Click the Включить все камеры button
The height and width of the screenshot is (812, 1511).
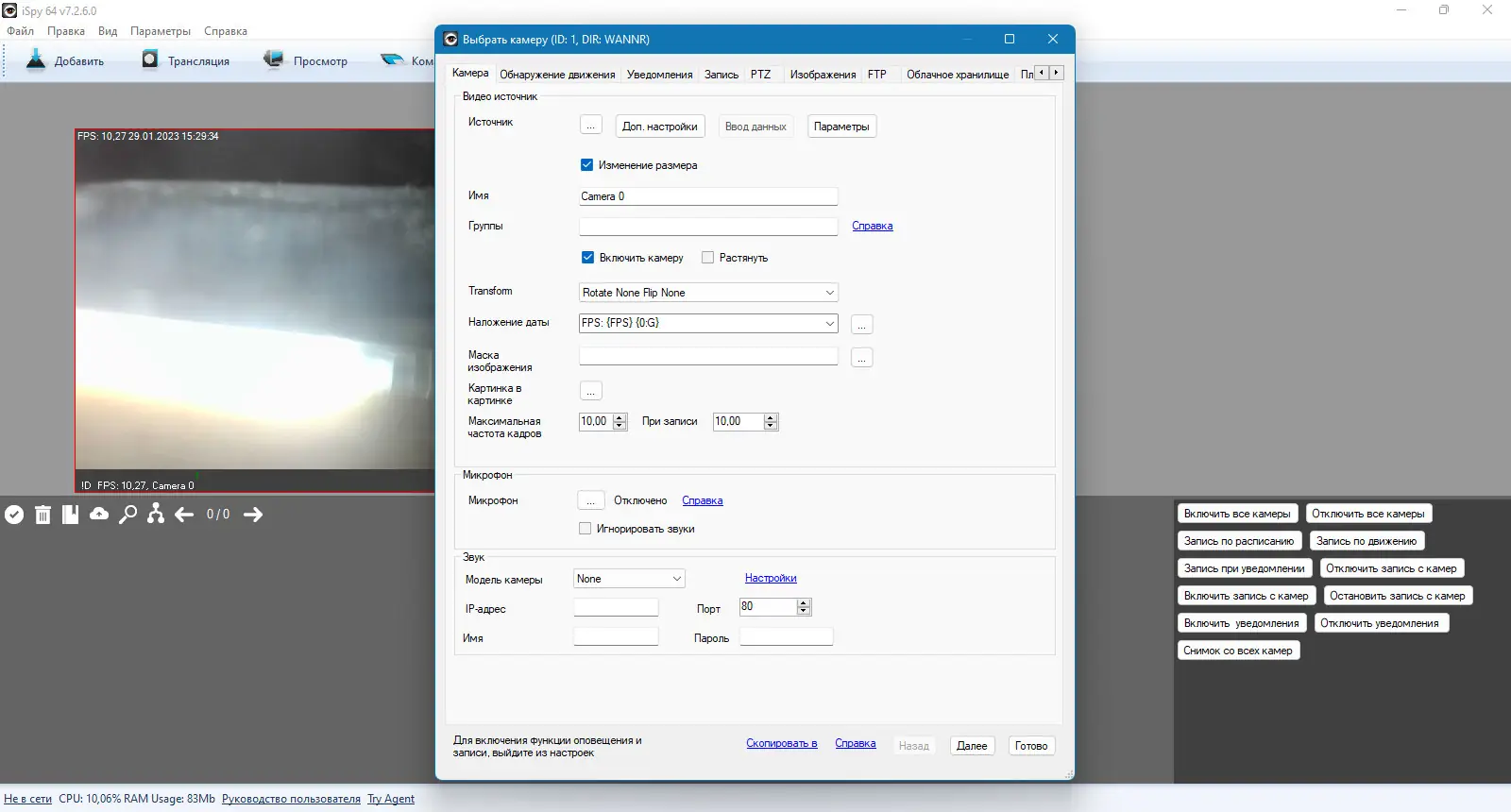tap(1237, 514)
